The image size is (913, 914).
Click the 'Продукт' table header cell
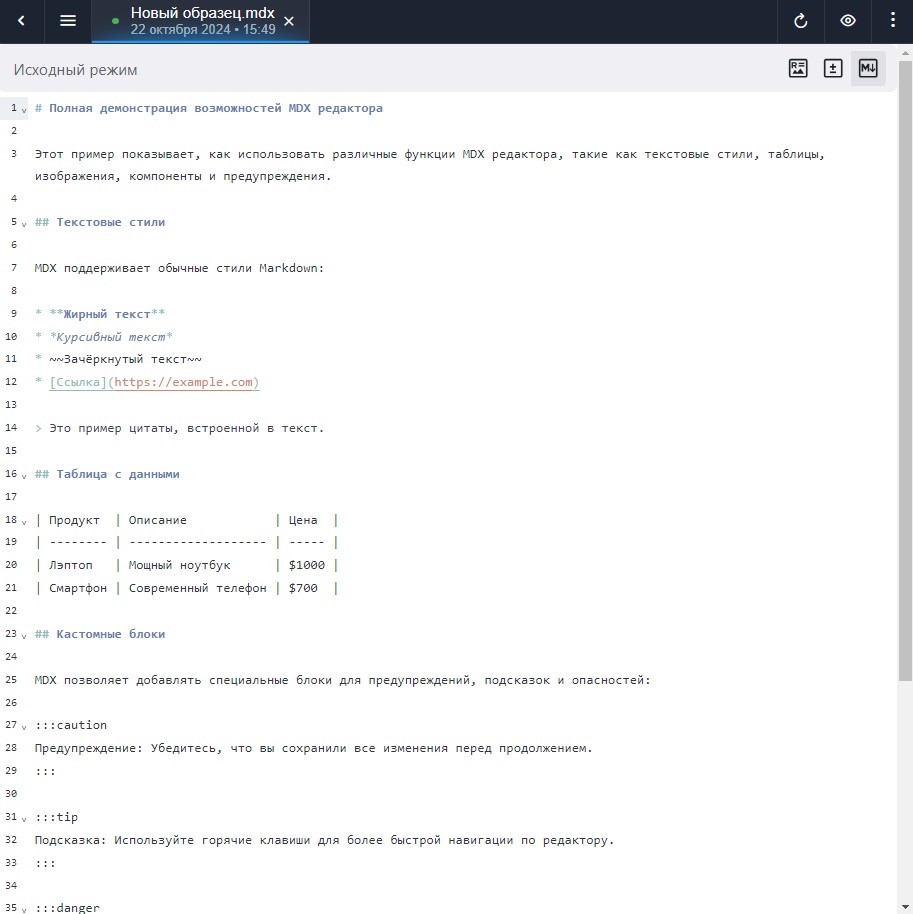[x=74, y=520]
